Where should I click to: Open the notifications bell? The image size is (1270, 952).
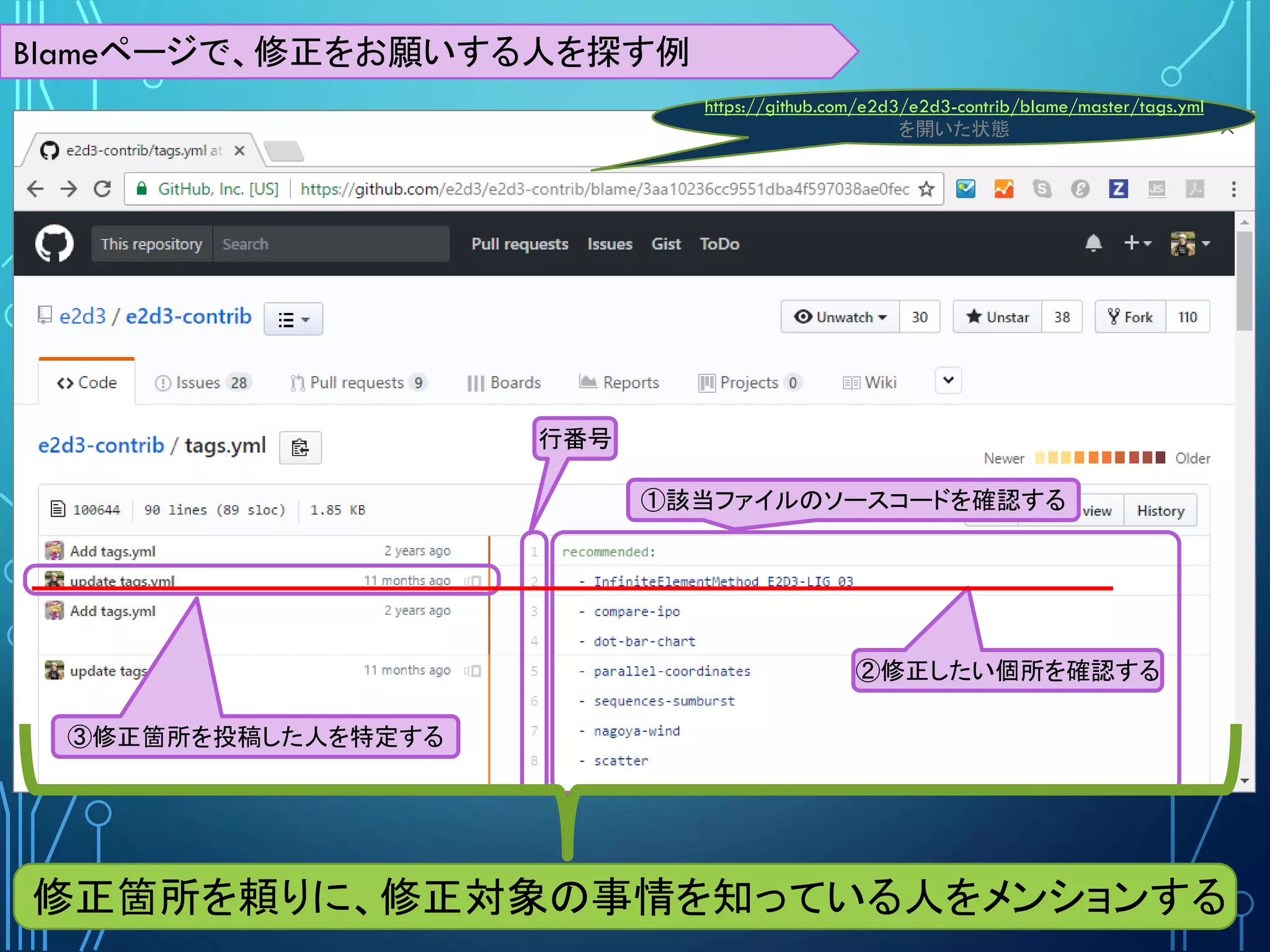click(1093, 244)
